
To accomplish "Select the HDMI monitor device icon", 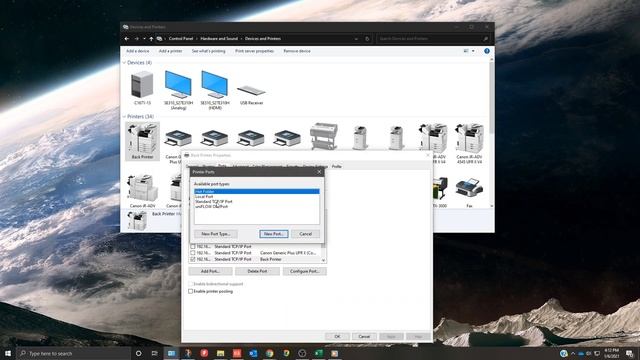I will (215, 84).
